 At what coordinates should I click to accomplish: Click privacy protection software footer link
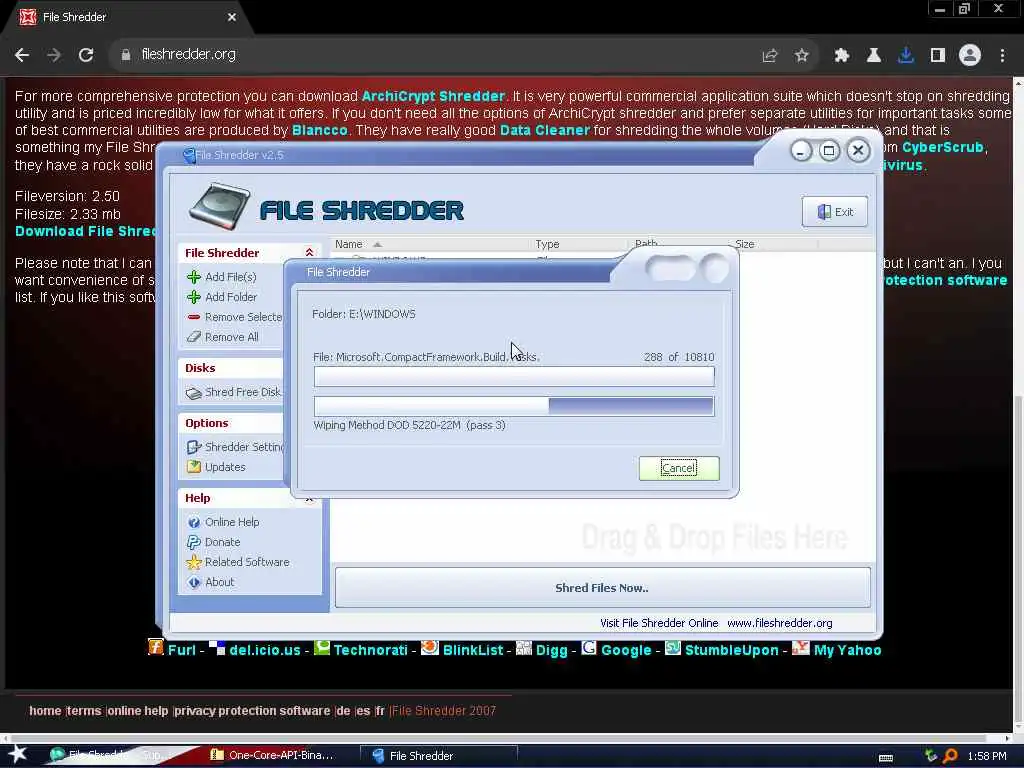(x=252, y=711)
